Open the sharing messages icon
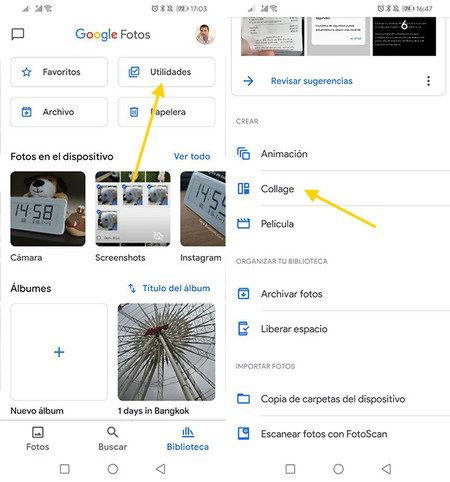The image size is (450, 482). click(x=18, y=34)
